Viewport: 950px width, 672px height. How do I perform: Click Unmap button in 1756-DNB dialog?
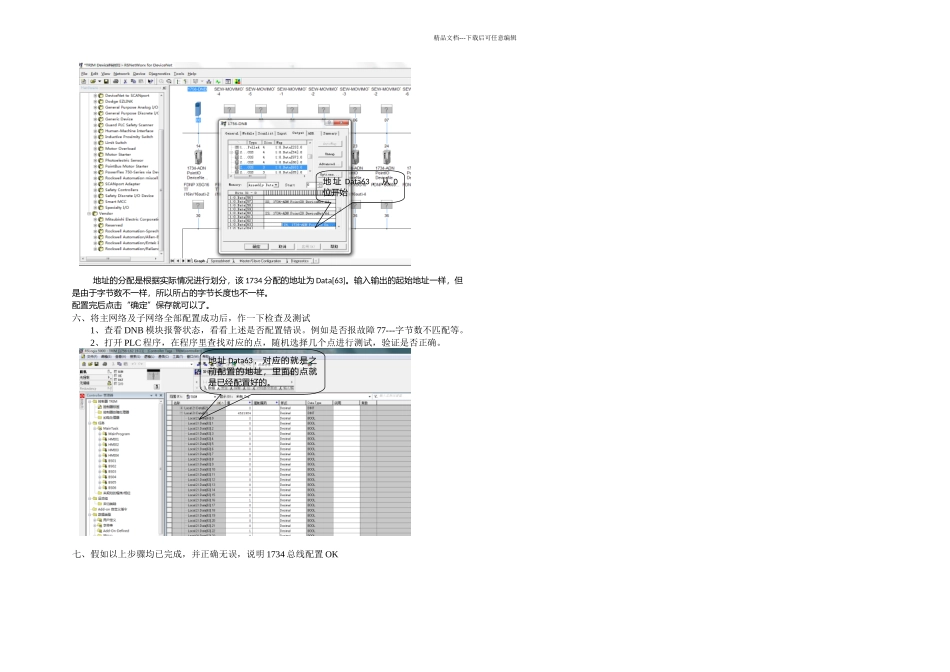click(330, 154)
